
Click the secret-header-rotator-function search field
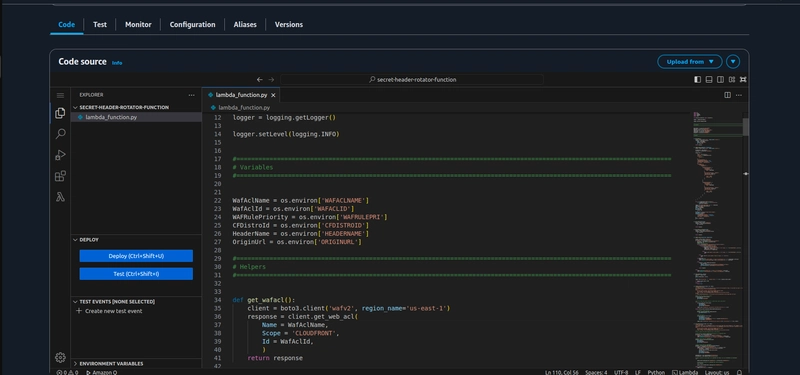[x=412, y=80]
